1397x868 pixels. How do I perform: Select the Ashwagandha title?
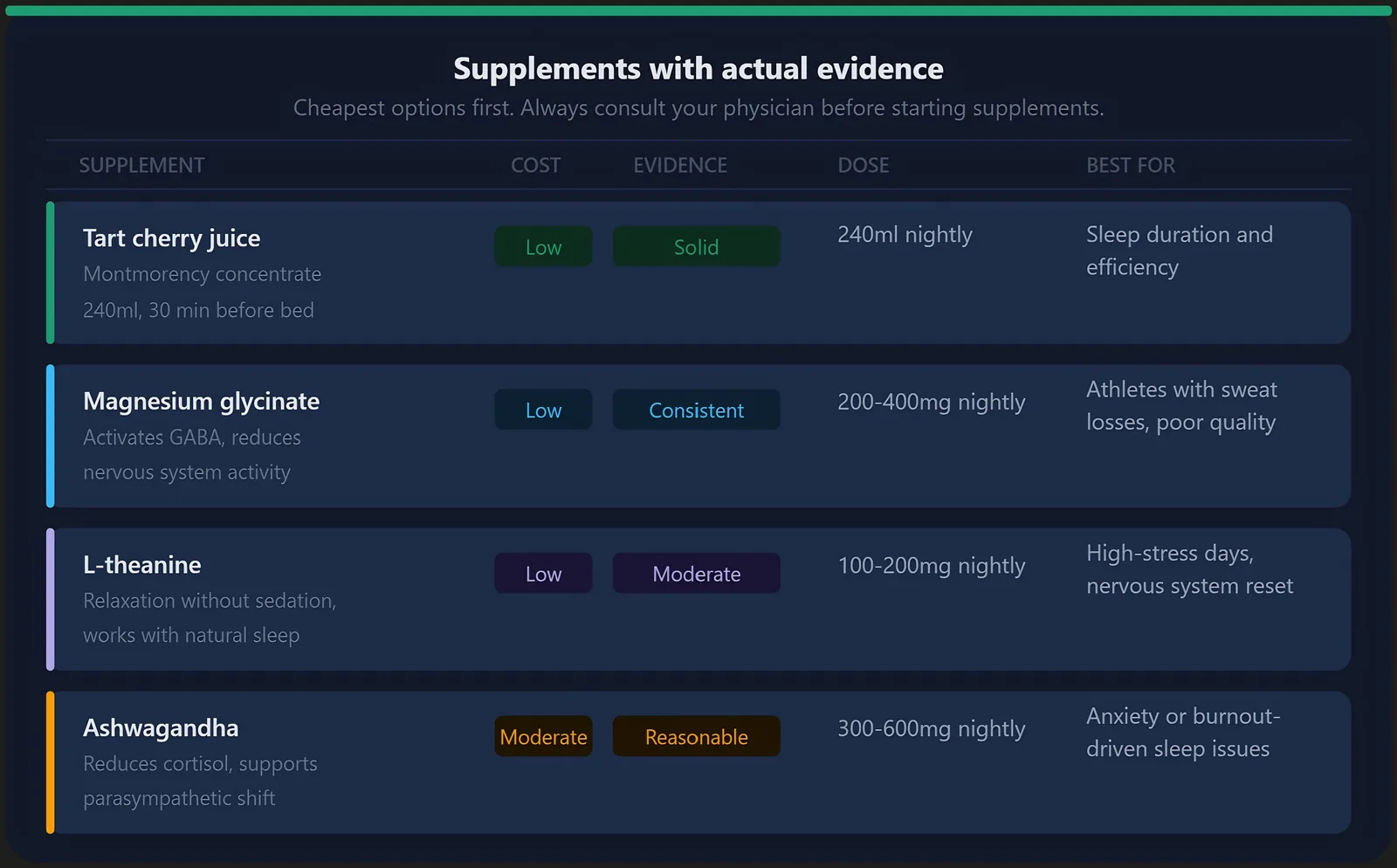point(161,728)
